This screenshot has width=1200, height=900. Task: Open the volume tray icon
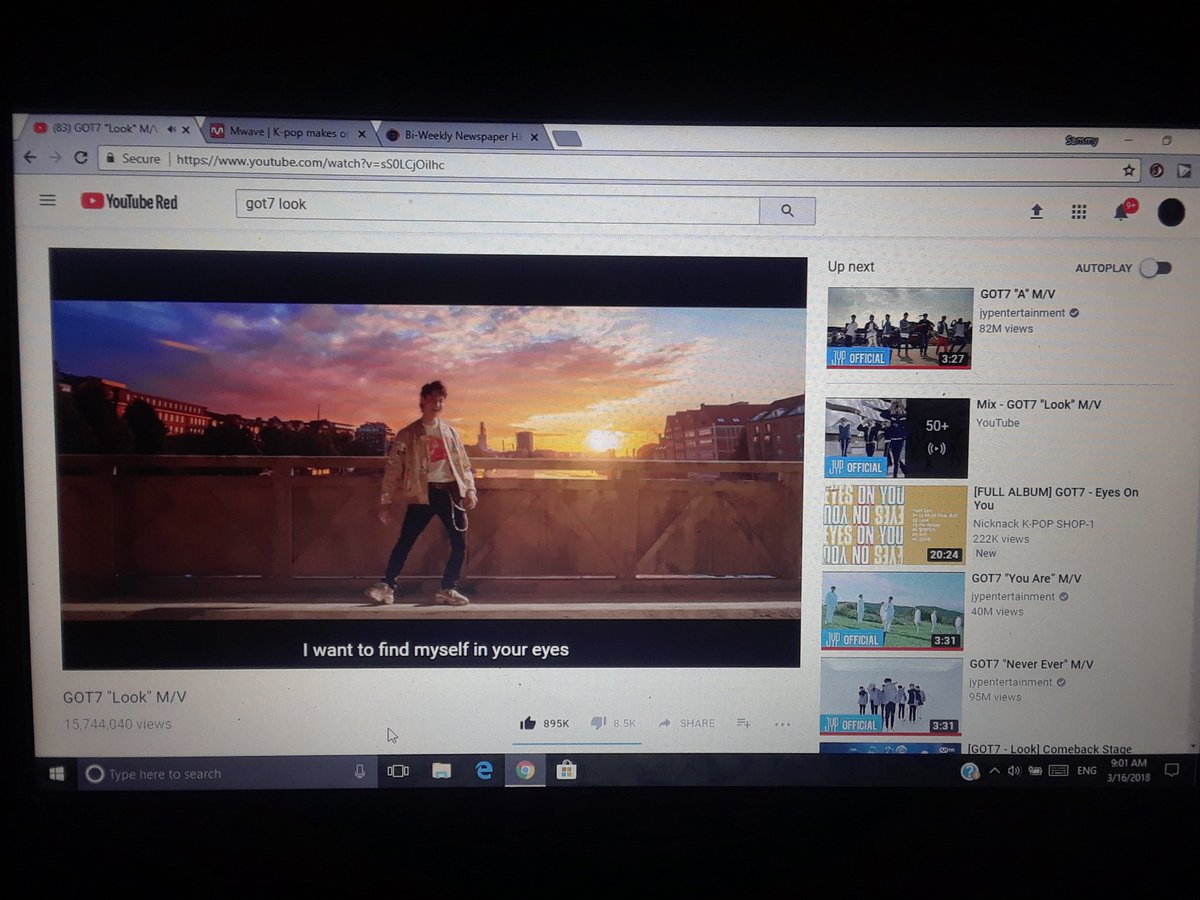(x=1014, y=771)
